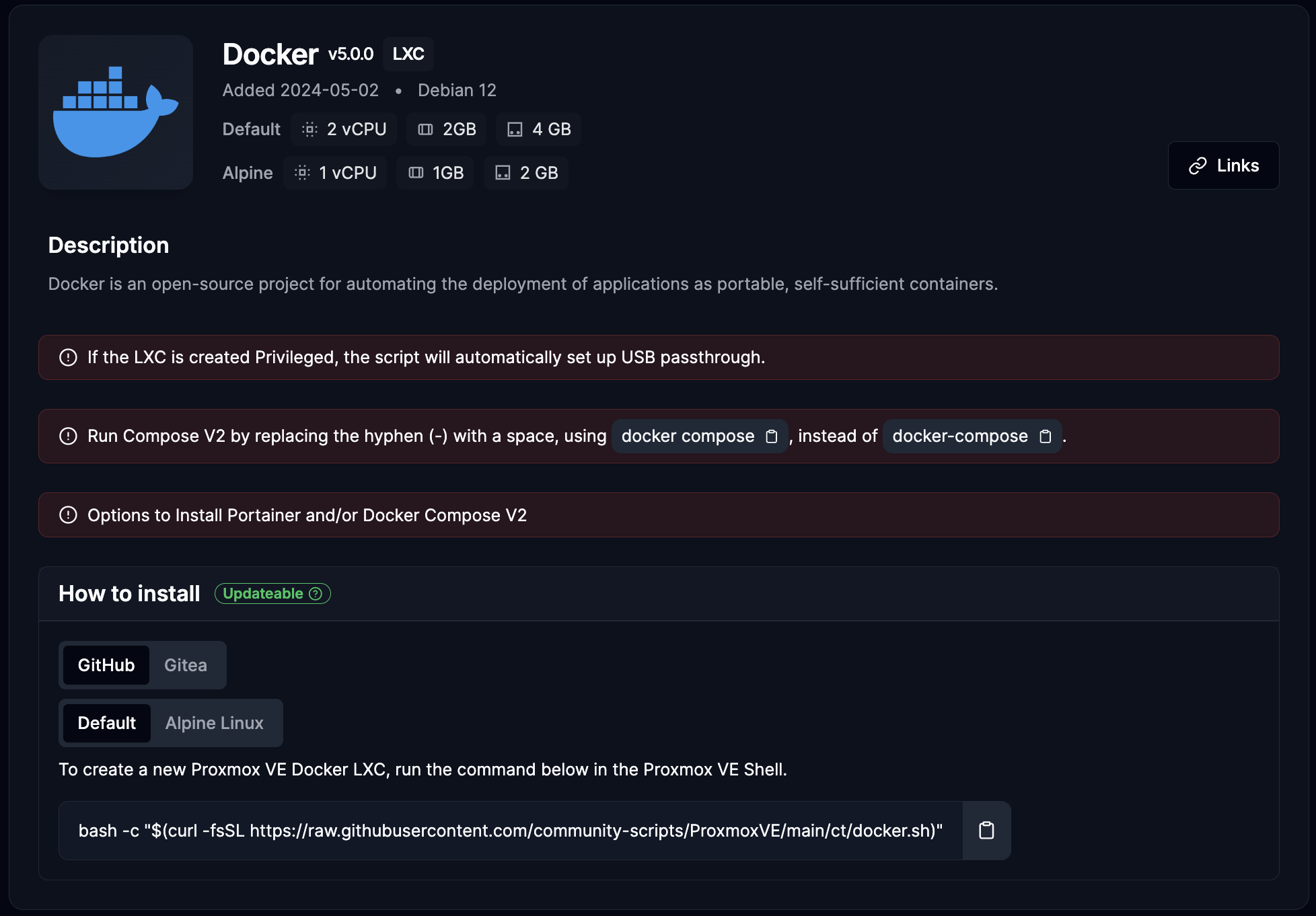
Task: Click the Default 4 GB disk badge
Action: coord(538,129)
